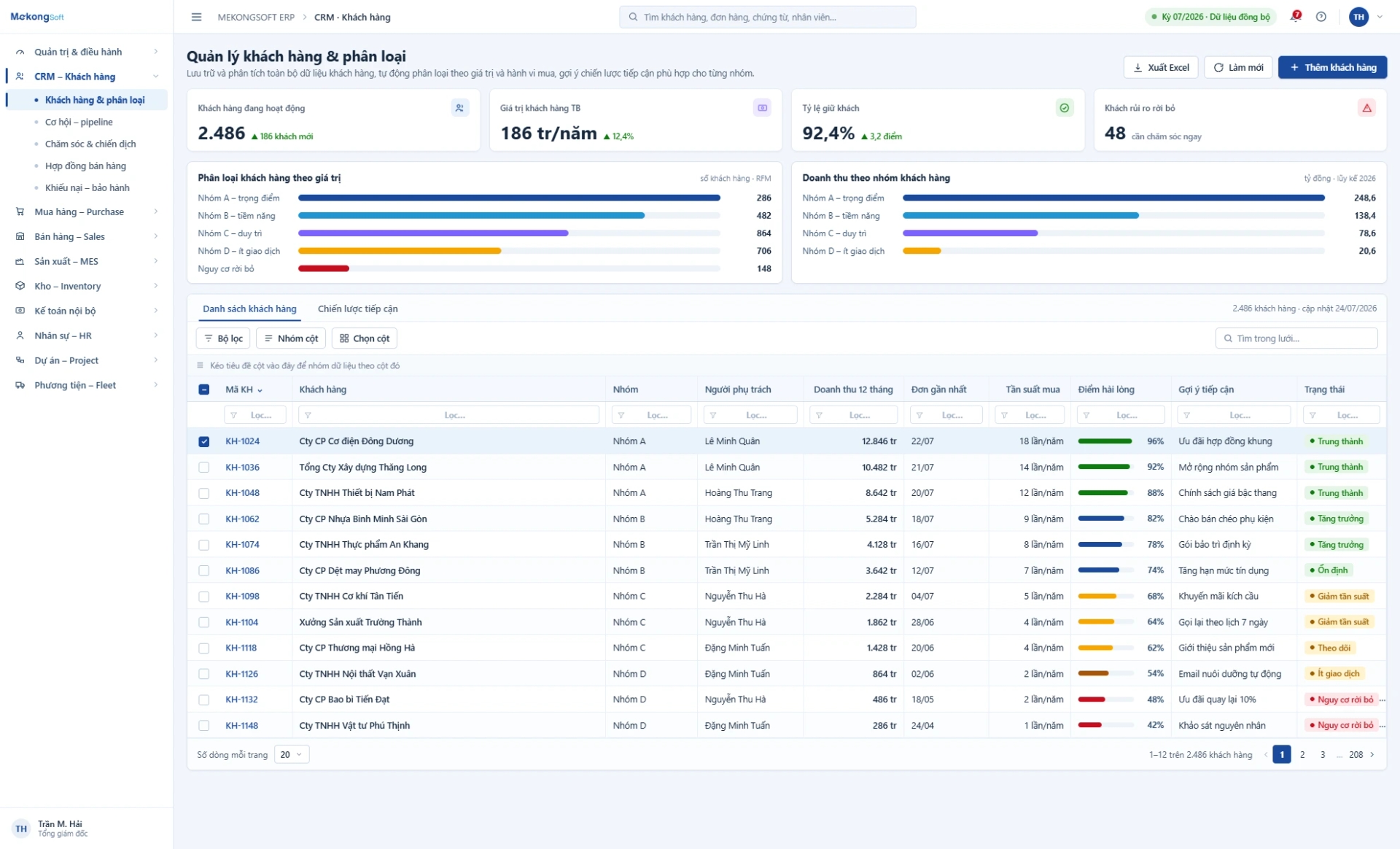Viewport: 1400px width, 849px height.
Task: Click the Xuất Excel button
Action: coord(1162,67)
